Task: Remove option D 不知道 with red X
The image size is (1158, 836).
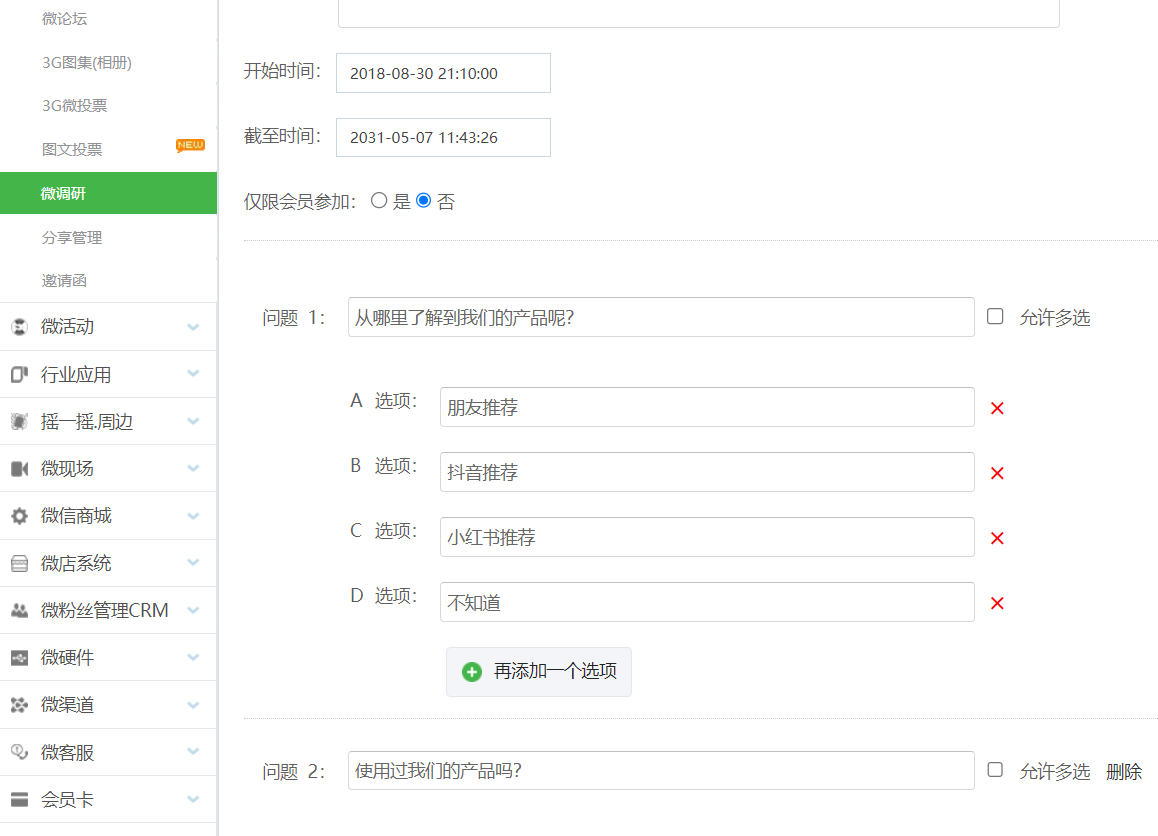Action: click(997, 603)
